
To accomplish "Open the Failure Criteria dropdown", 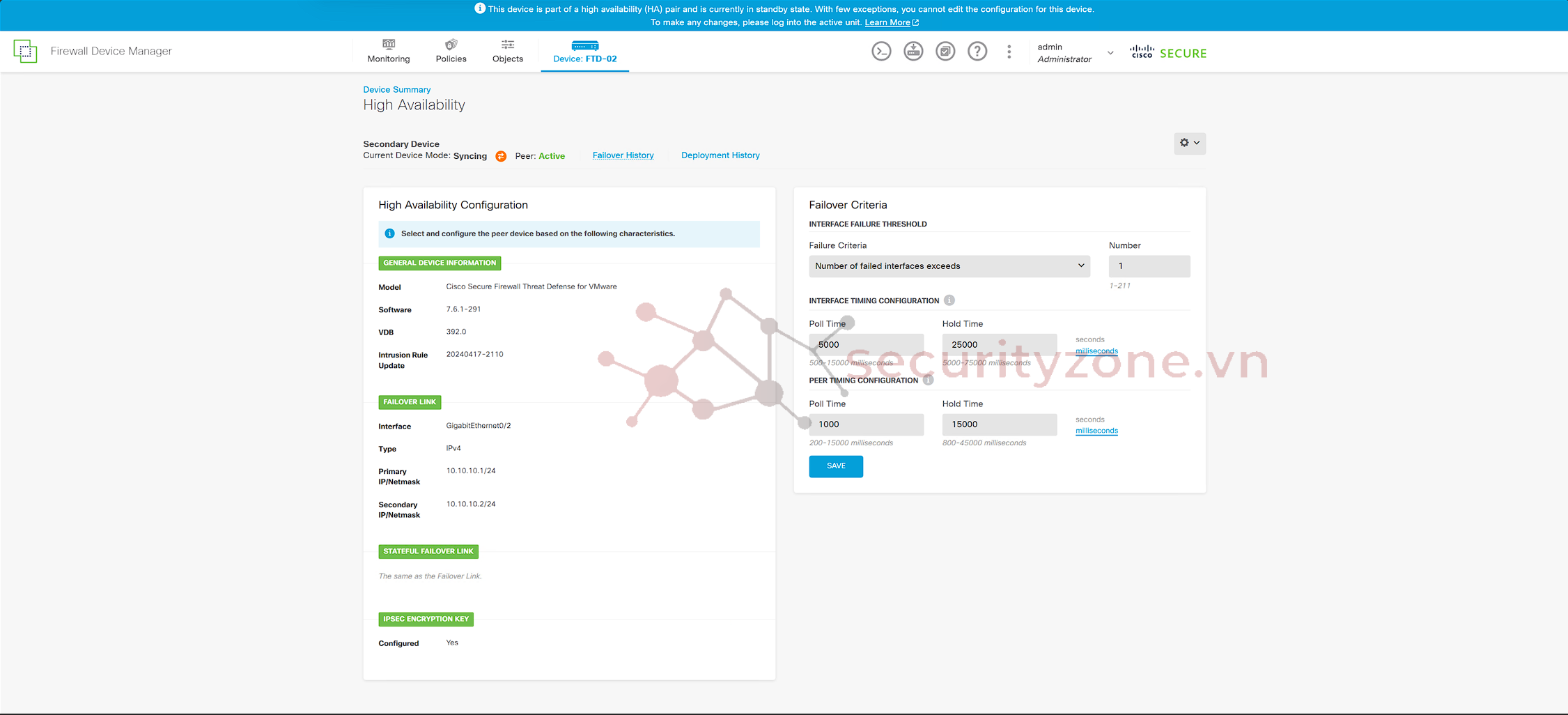I will [x=949, y=266].
